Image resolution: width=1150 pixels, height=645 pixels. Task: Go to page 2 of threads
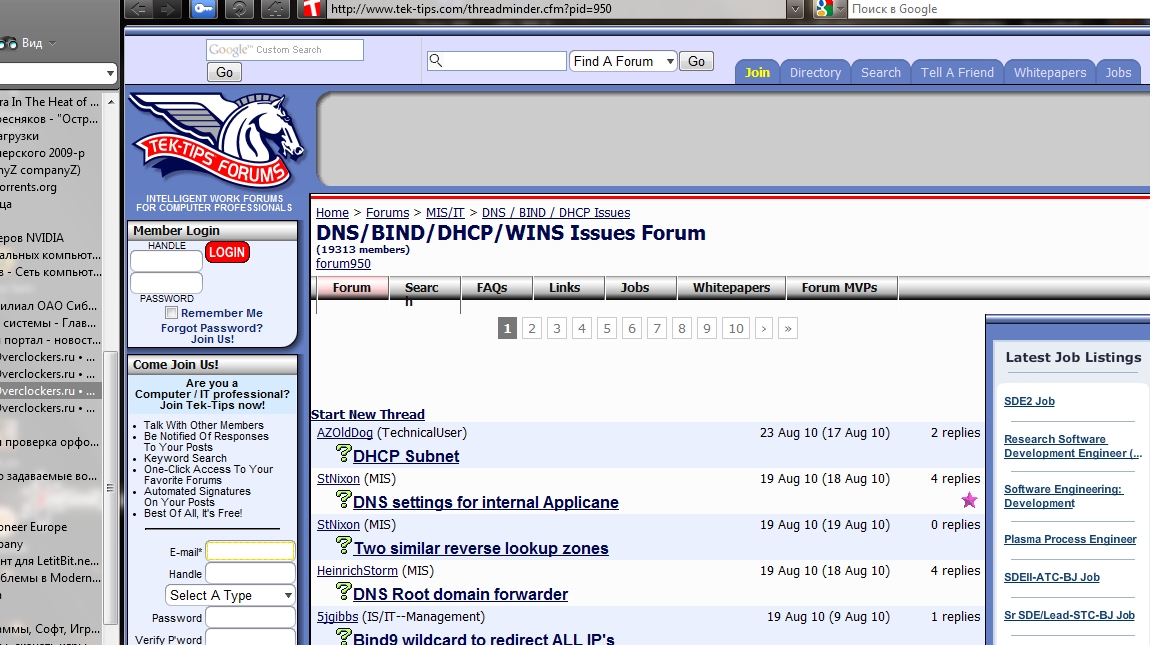click(x=532, y=328)
